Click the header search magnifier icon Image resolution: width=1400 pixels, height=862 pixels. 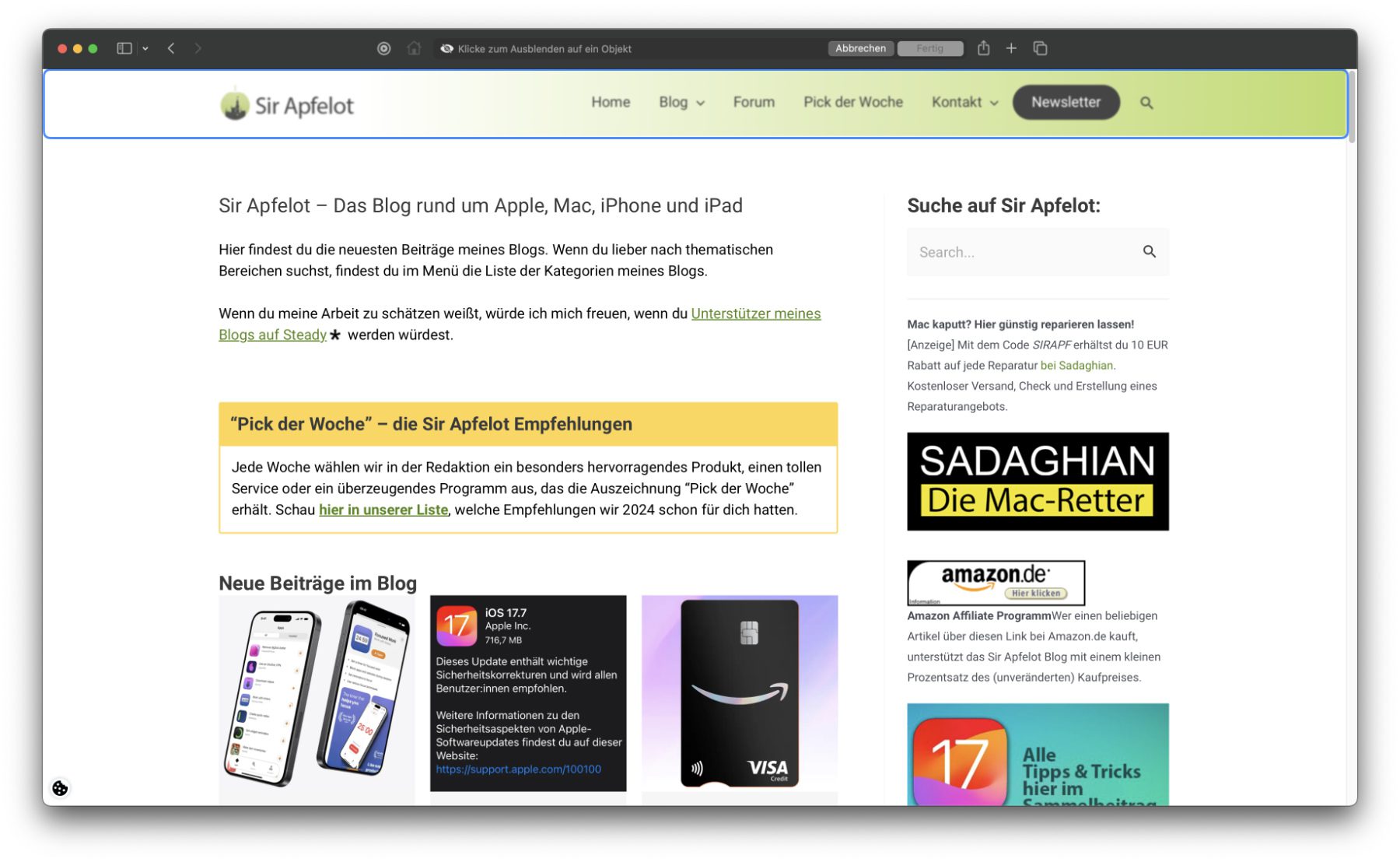click(x=1146, y=103)
